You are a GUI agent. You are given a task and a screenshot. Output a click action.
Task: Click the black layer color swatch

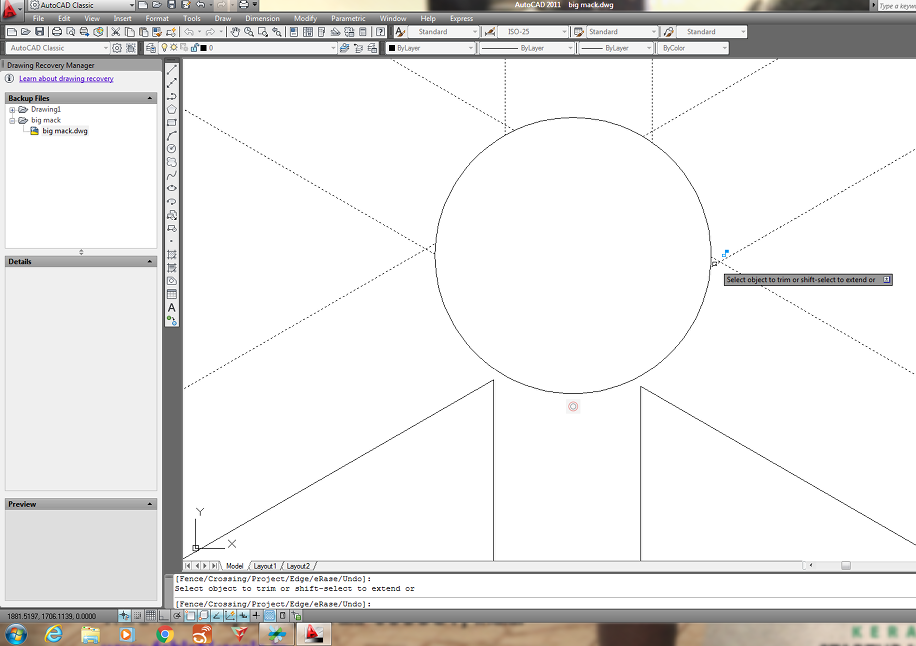203,48
